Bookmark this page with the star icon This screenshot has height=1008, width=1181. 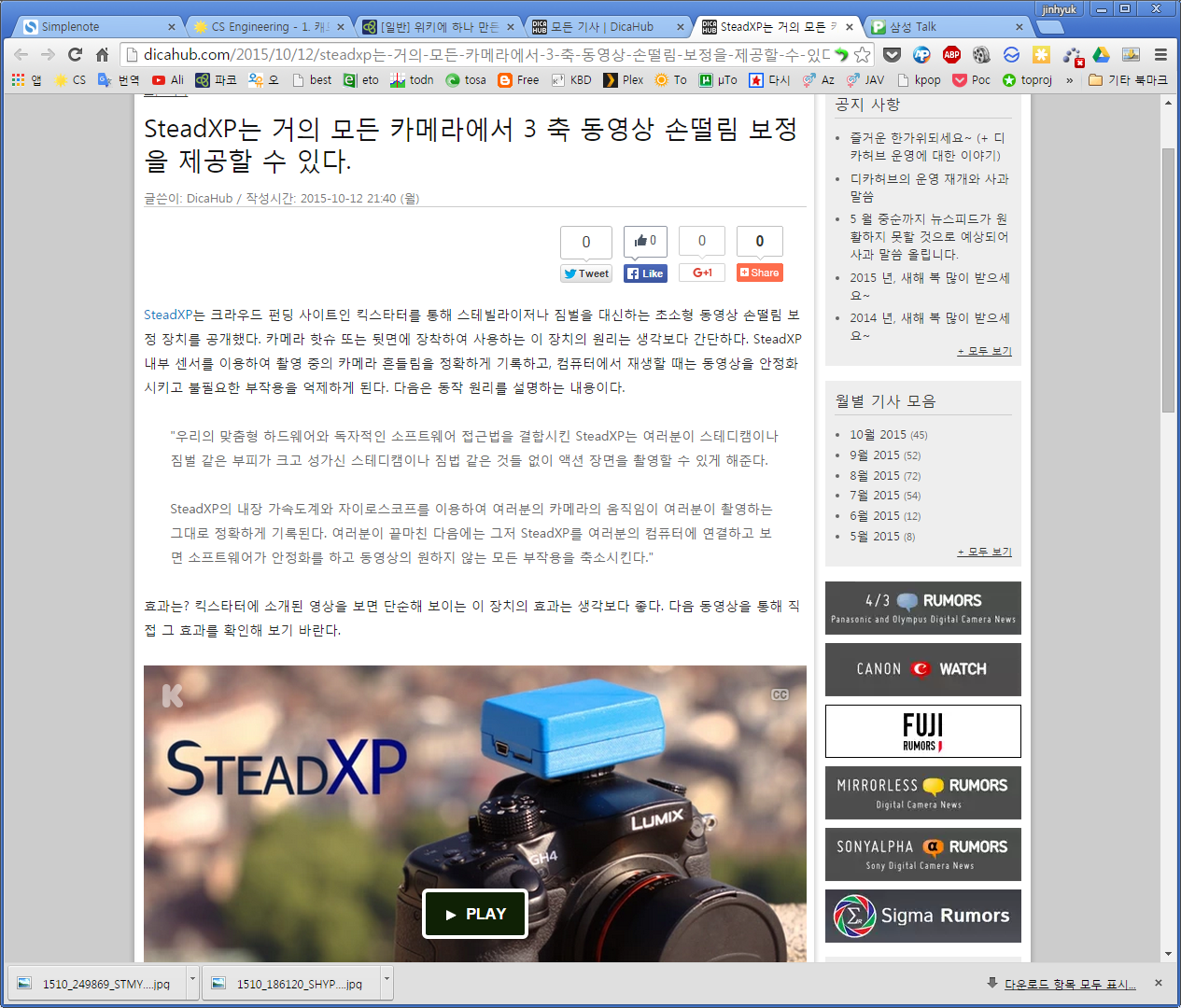(x=863, y=55)
